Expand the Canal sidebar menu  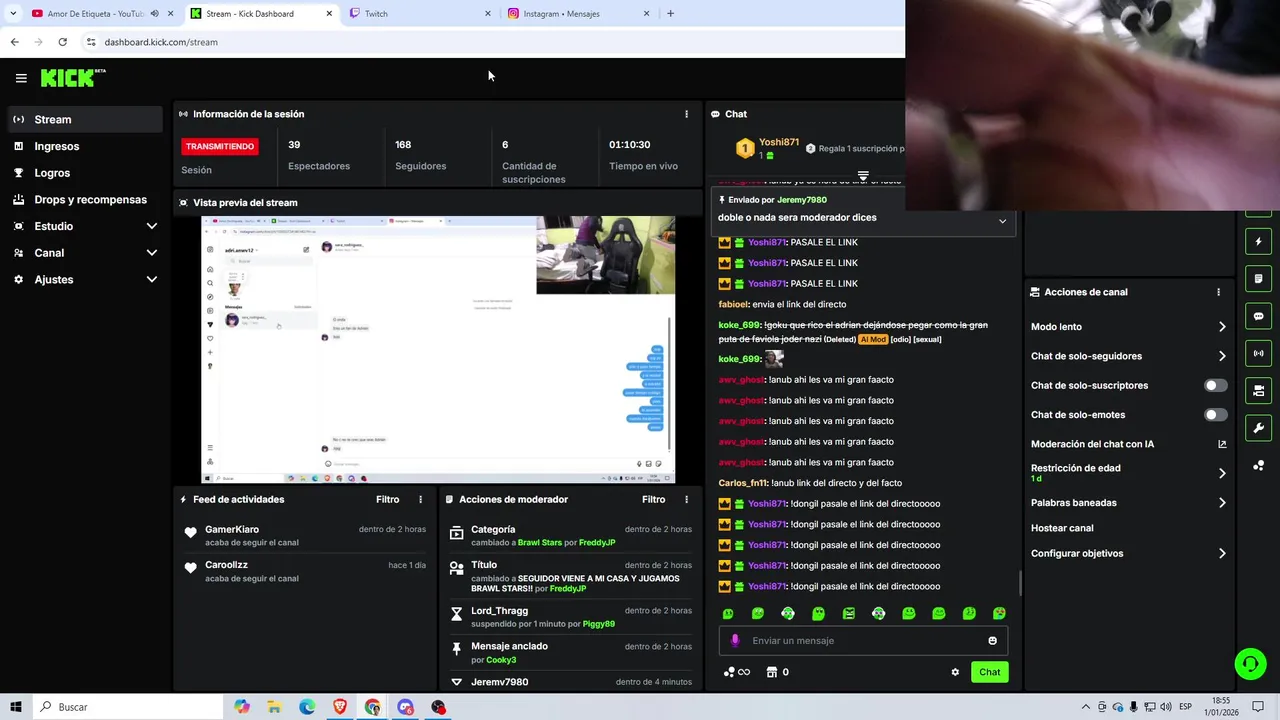[84, 253]
